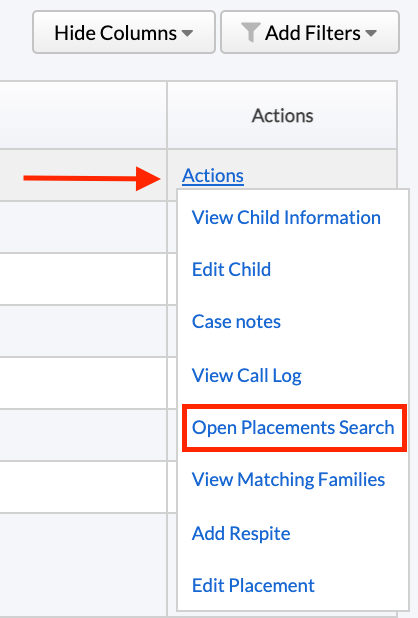The height and width of the screenshot is (618, 418).
Task: Click the highlighted row cell left of Actions link
Action: pos(83,175)
